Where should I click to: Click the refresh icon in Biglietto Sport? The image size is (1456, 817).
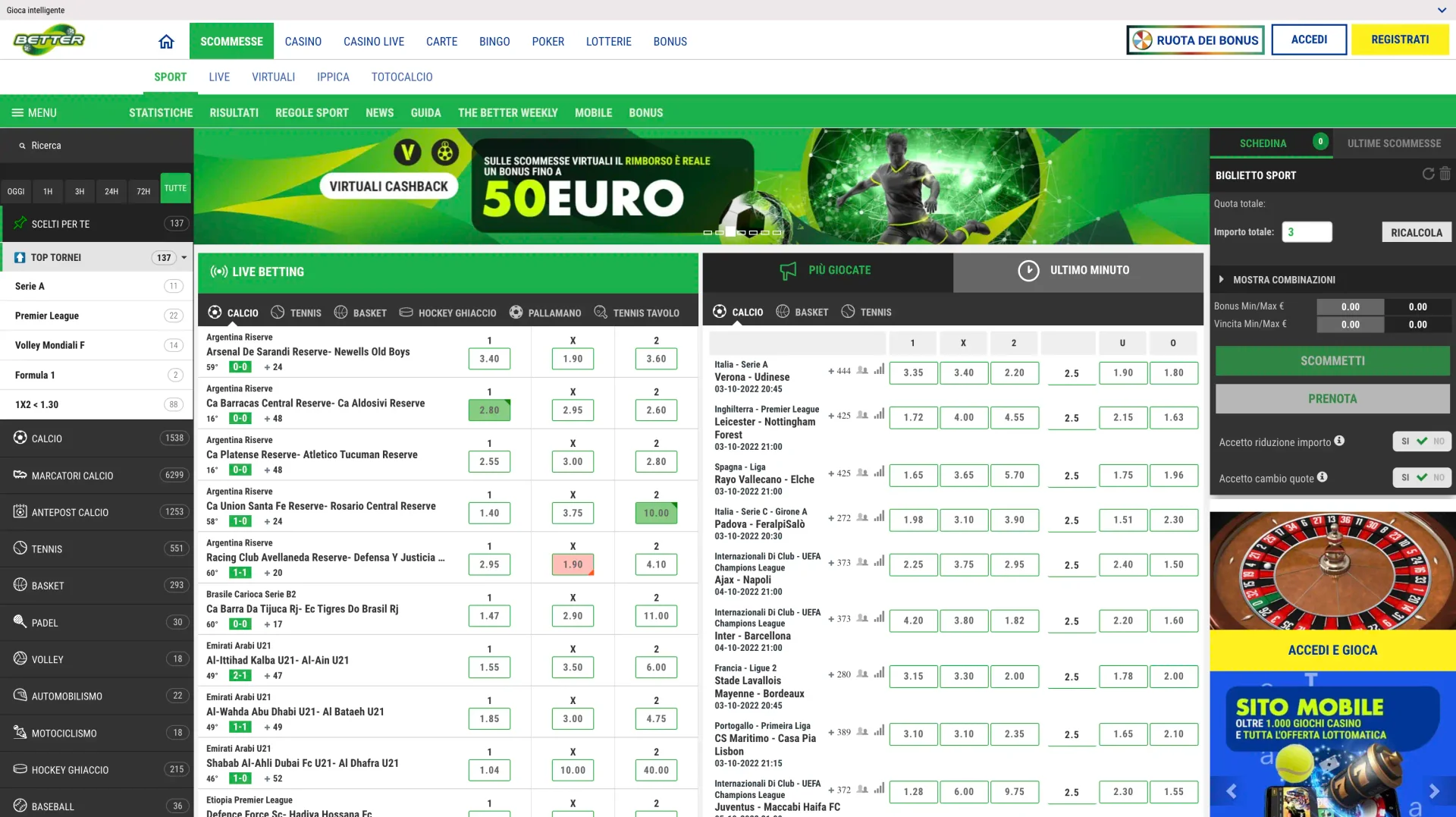coord(1428,174)
